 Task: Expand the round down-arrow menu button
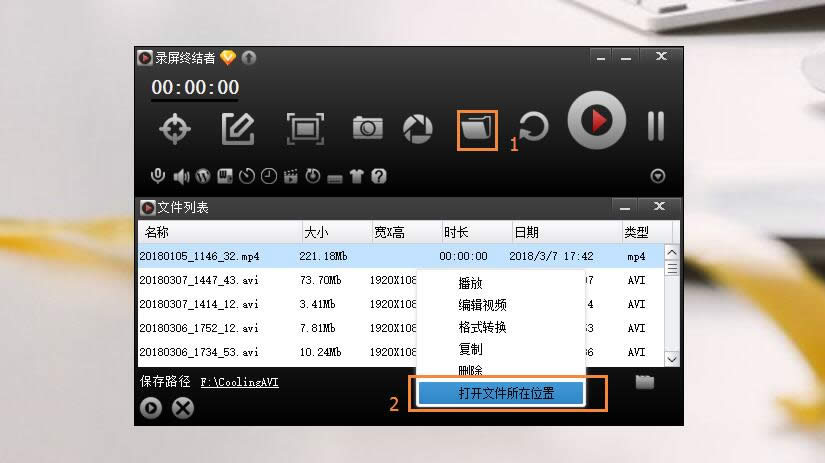[657, 176]
